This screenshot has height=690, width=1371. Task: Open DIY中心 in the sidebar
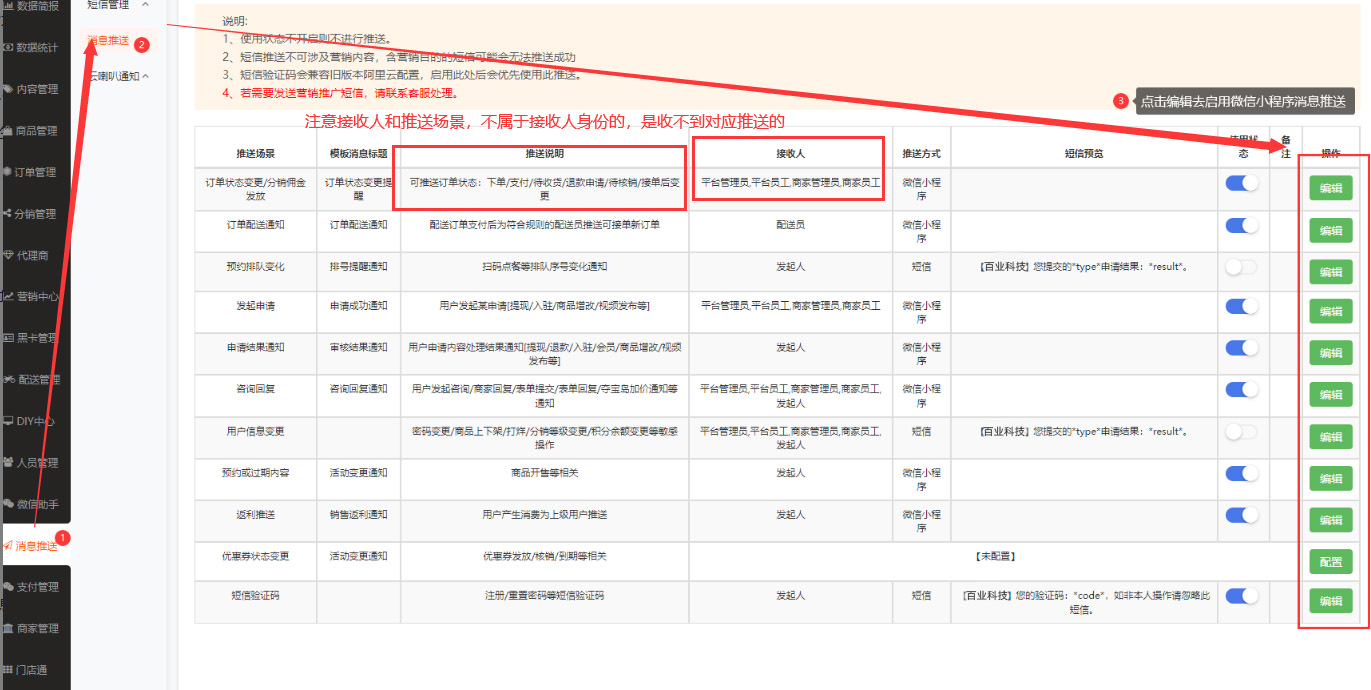(36, 421)
